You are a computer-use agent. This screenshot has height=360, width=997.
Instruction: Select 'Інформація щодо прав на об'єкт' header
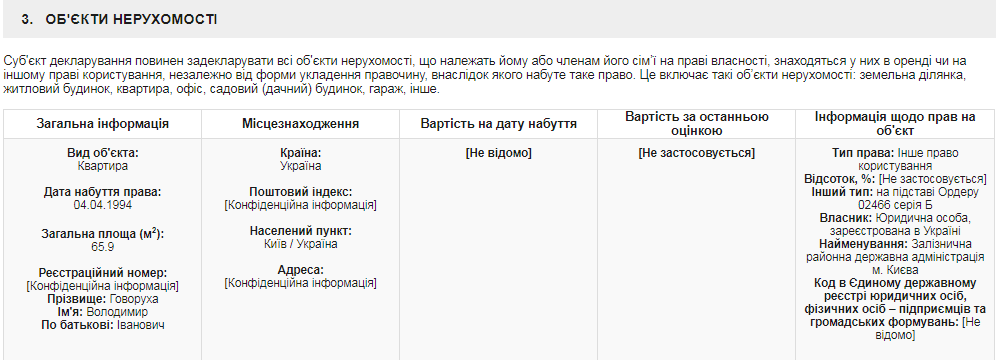(x=895, y=124)
